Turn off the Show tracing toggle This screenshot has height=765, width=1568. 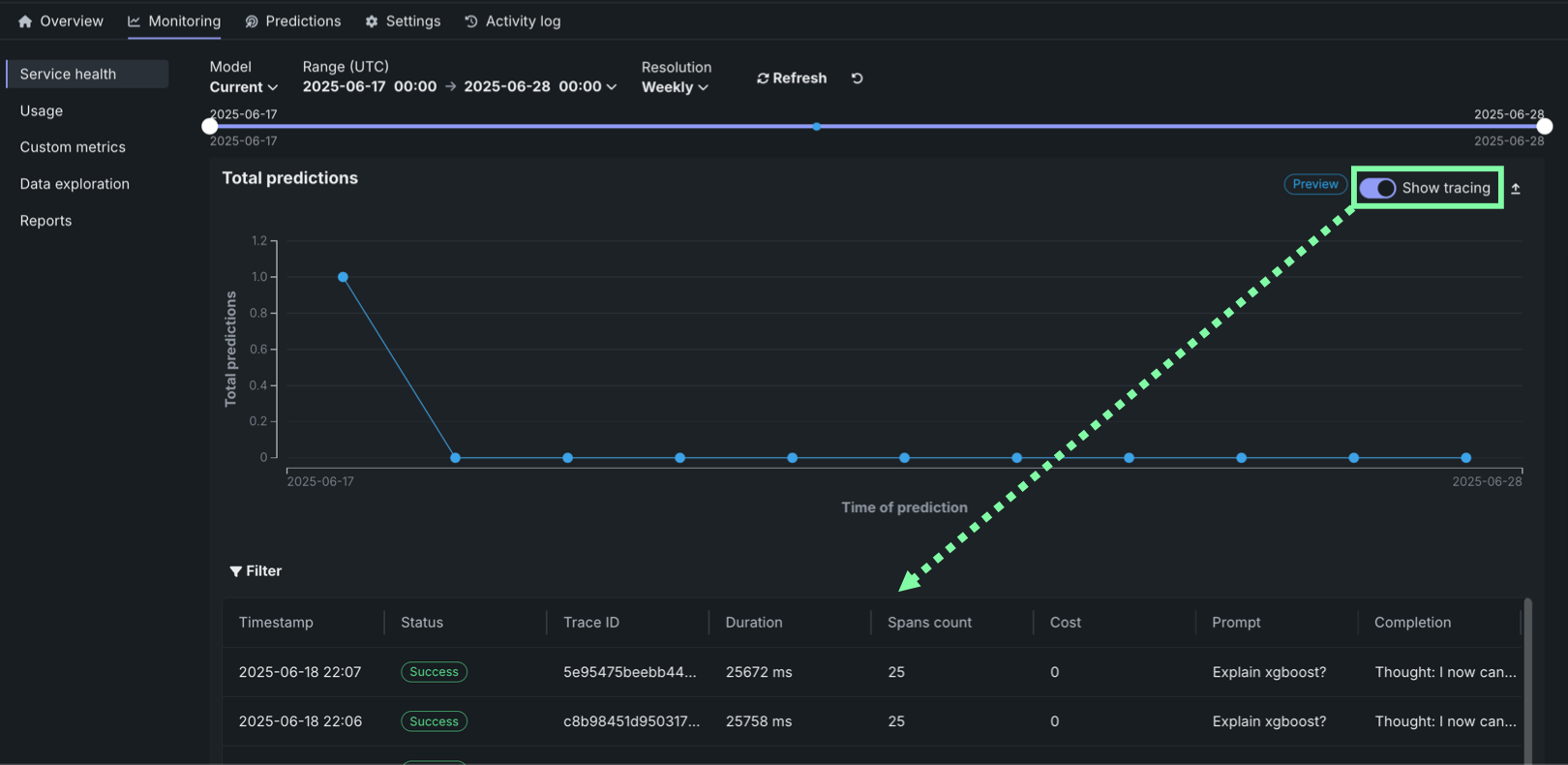pyautogui.click(x=1377, y=188)
